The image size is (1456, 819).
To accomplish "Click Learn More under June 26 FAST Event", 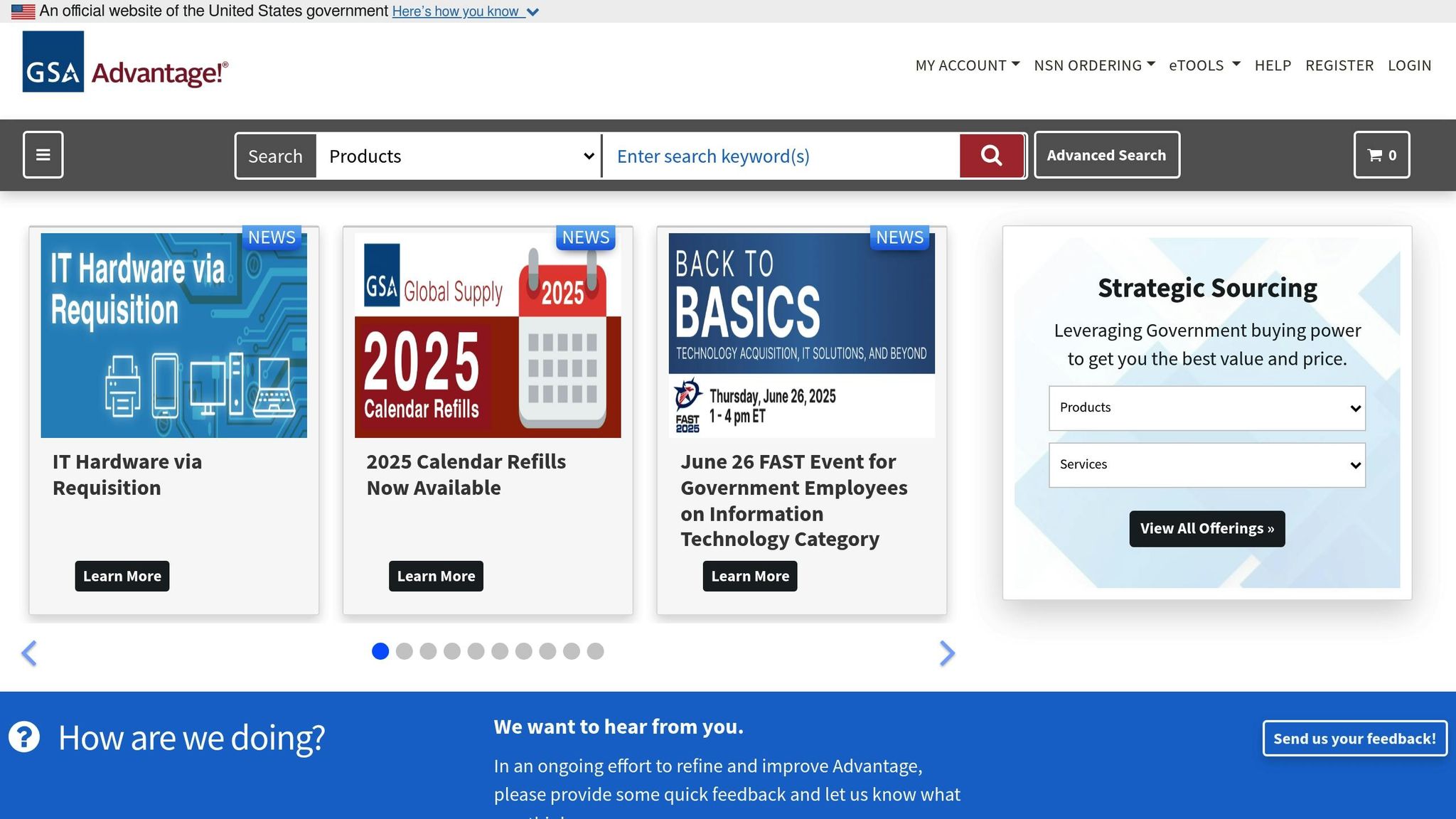I will (750, 576).
